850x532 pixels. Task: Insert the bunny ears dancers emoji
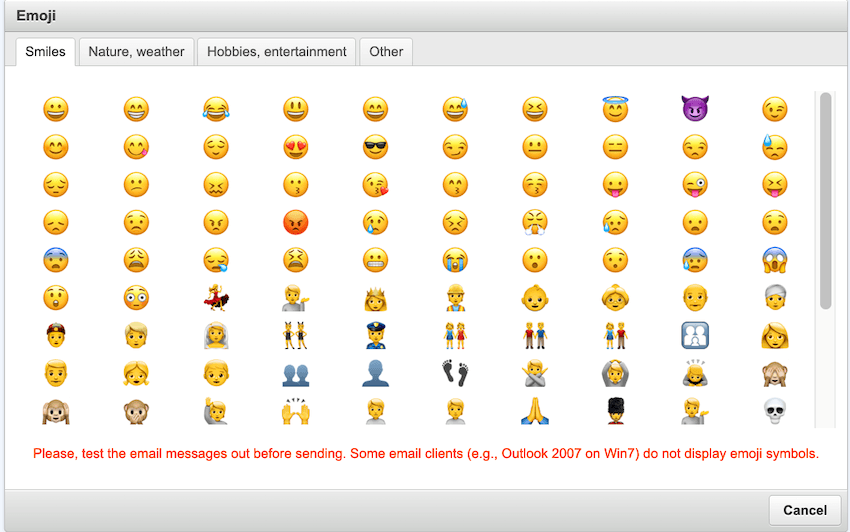[x=295, y=336]
